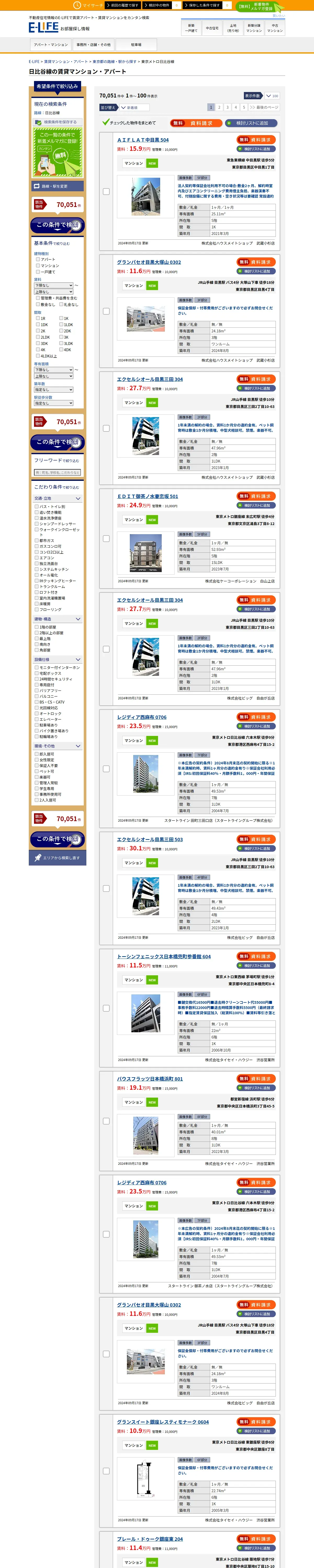Open the 賃料 下限なし dropdown
This screenshot has height=1568, width=314.
54,285
